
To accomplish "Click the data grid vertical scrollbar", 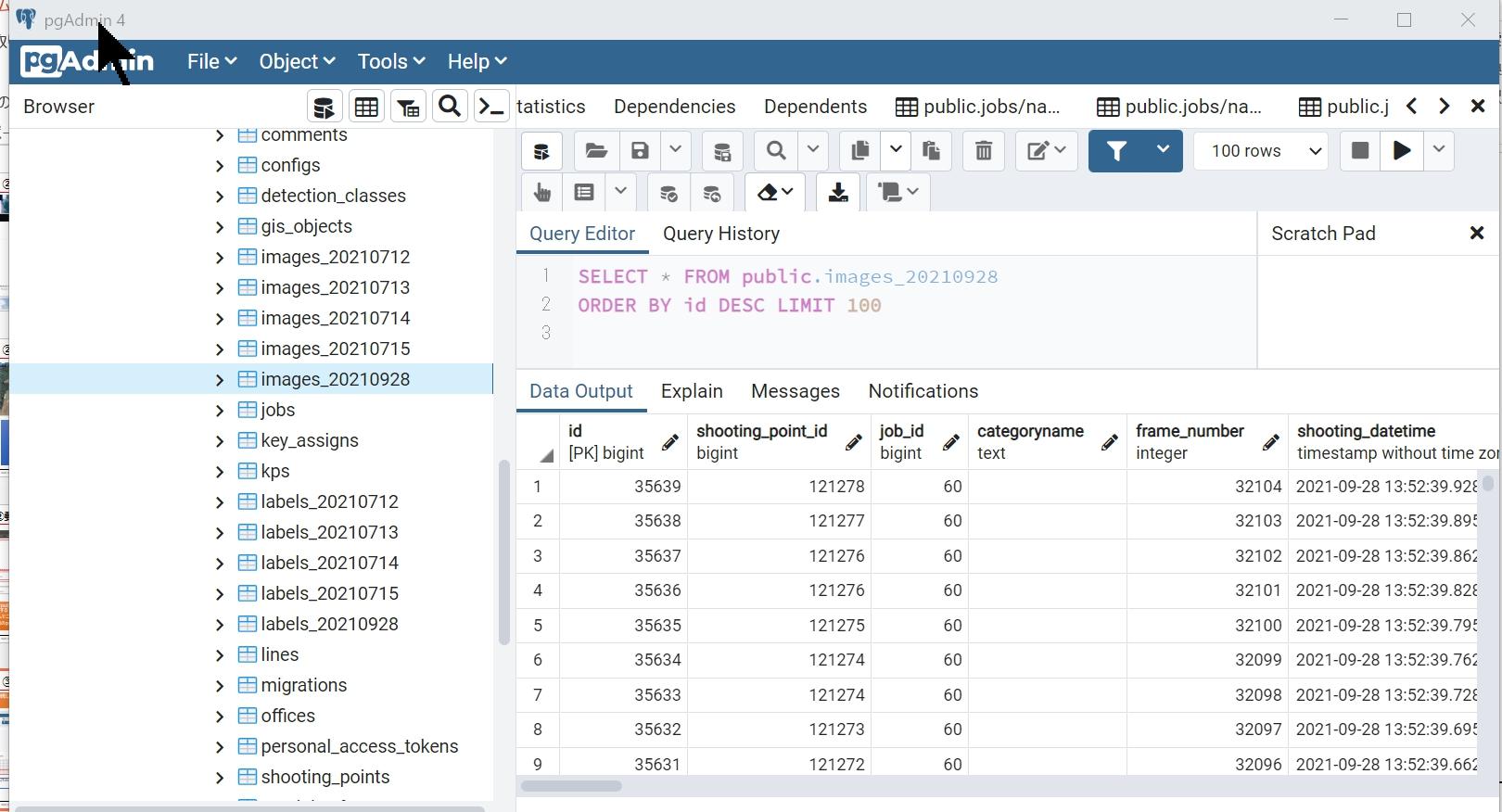I will point(1488,483).
